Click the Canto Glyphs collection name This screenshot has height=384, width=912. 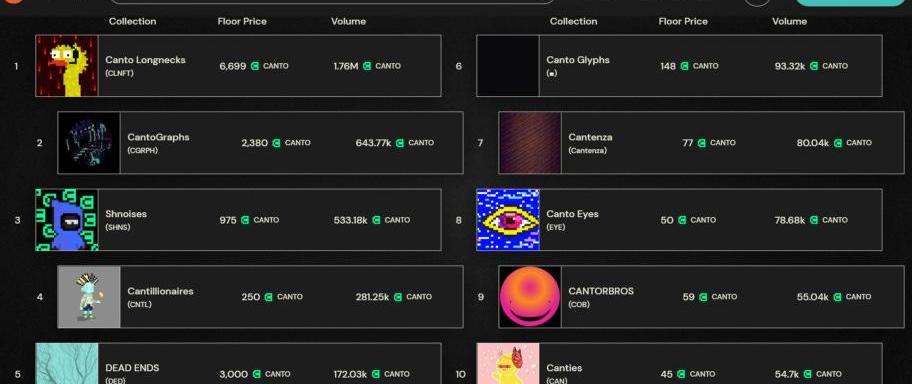pos(578,60)
